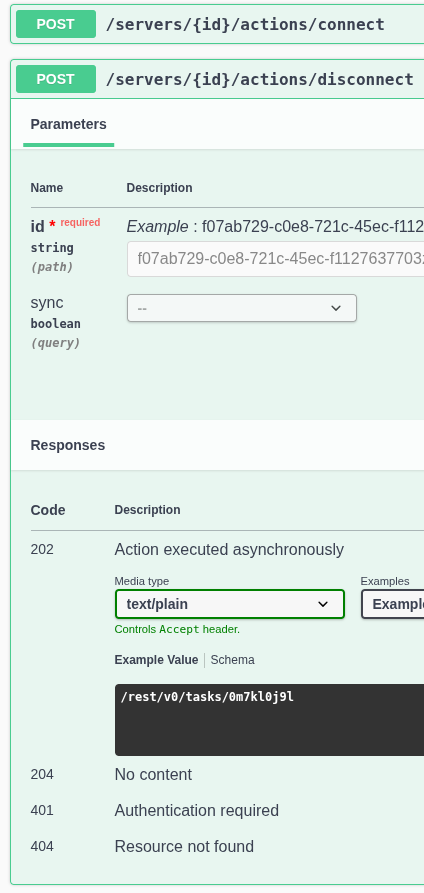Click the id parameter example UUID text
The image size is (424, 893).
click(x=313, y=227)
